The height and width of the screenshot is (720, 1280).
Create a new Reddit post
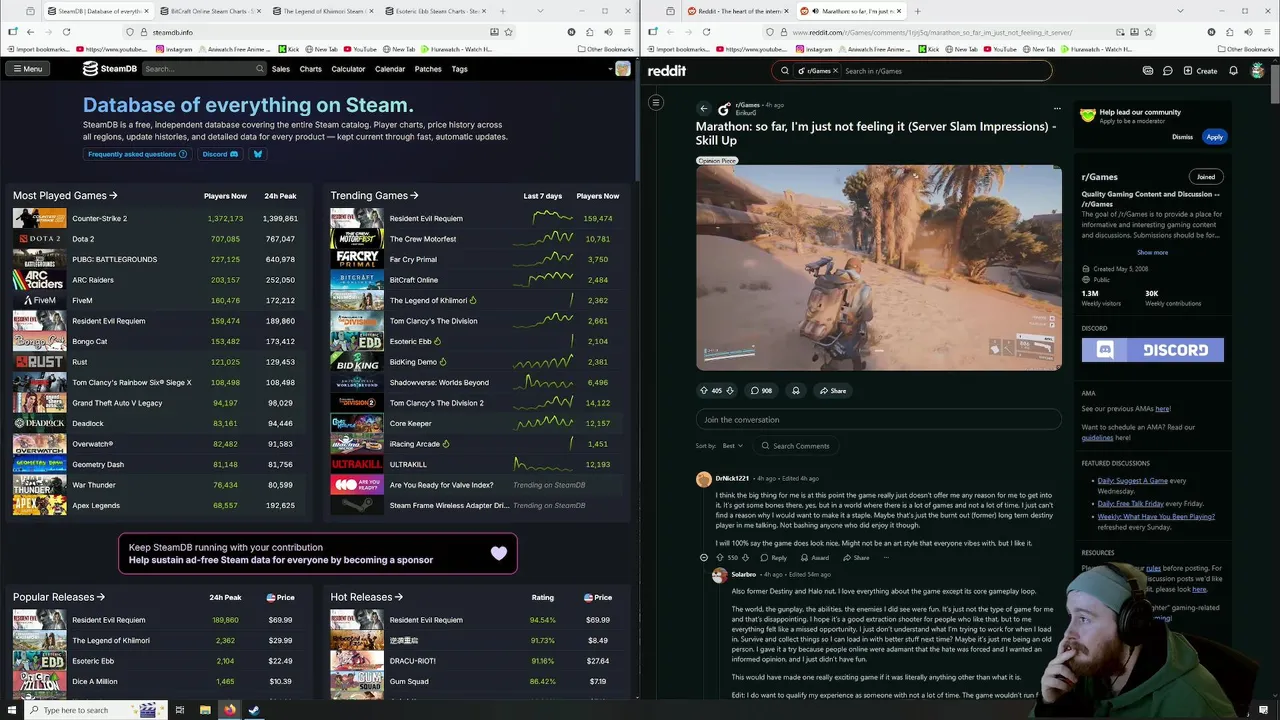click(1200, 71)
